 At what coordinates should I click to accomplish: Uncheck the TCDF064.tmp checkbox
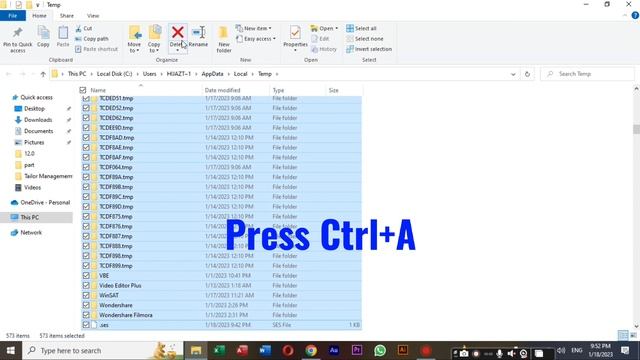[86, 167]
